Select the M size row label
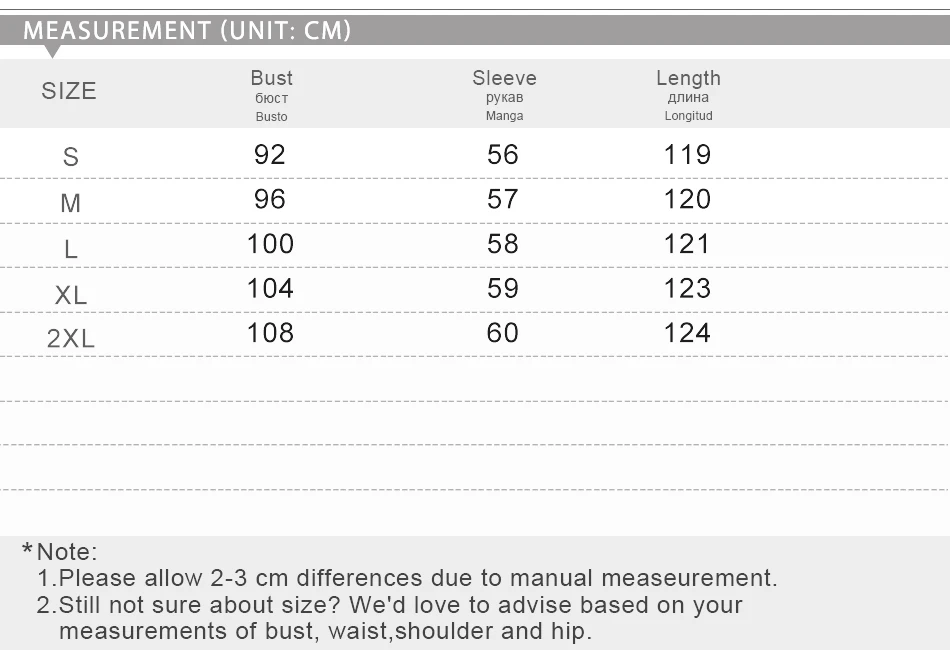950x650 pixels. [x=71, y=203]
